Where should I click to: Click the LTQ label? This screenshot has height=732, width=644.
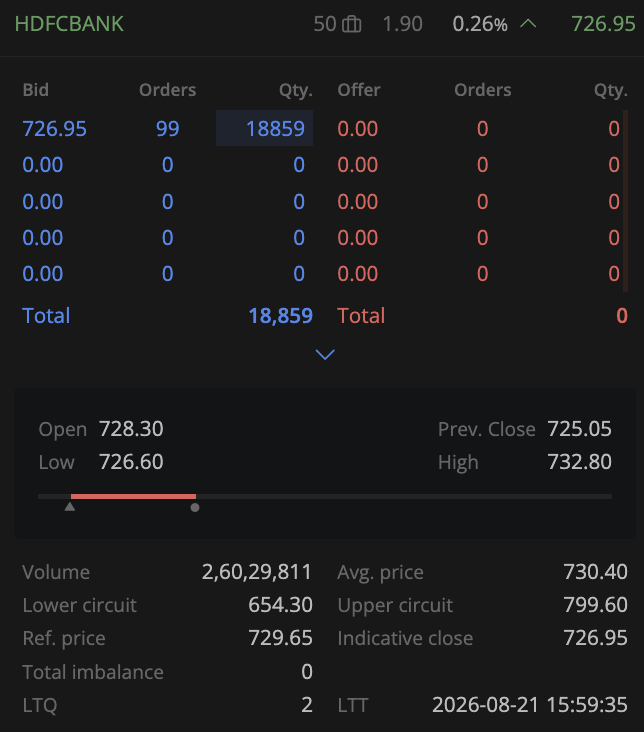(x=40, y=705)
